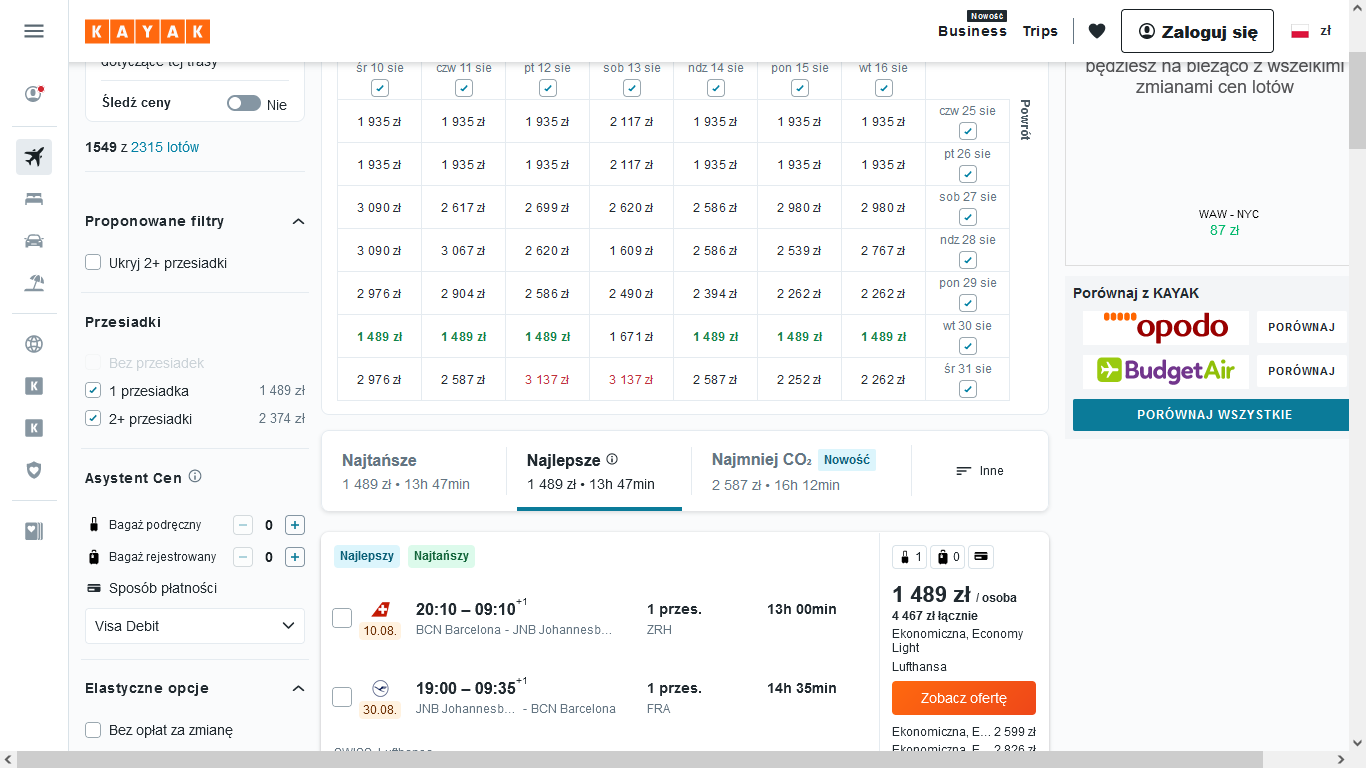The height and width of the screenshot is (768, 1366).
Task: Collapse the Proponowane filtry section
Action: 298,221
